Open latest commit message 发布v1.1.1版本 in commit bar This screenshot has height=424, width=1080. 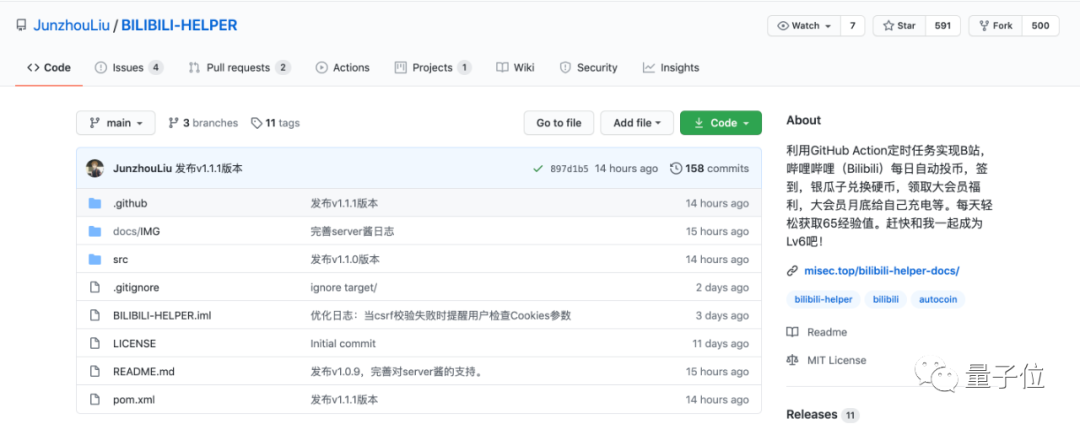click(209, 169)
